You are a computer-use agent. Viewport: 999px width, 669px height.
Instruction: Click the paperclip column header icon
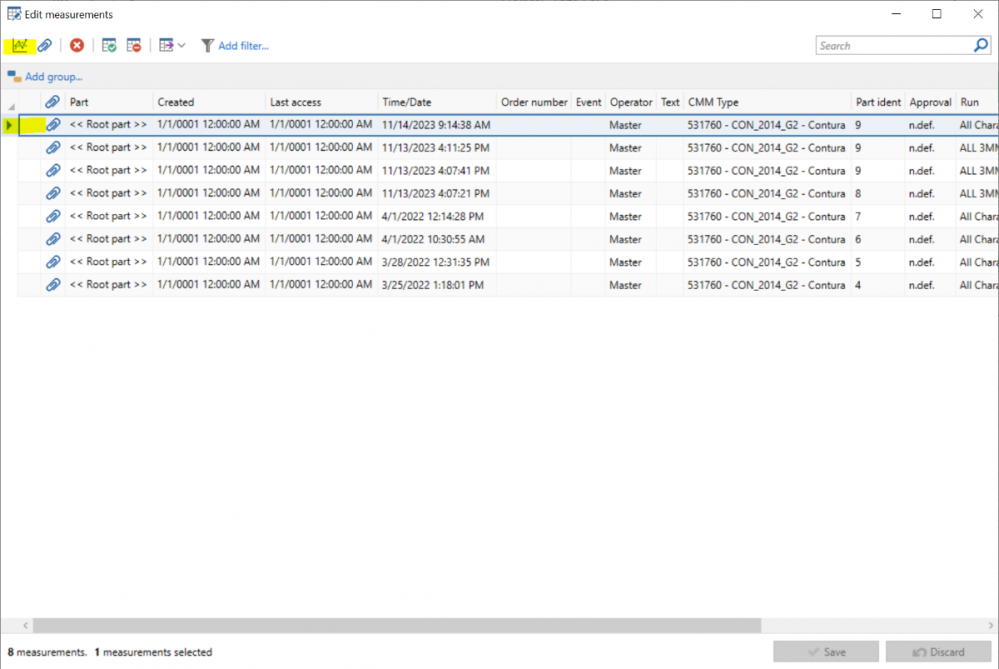(x=53, y=102)
